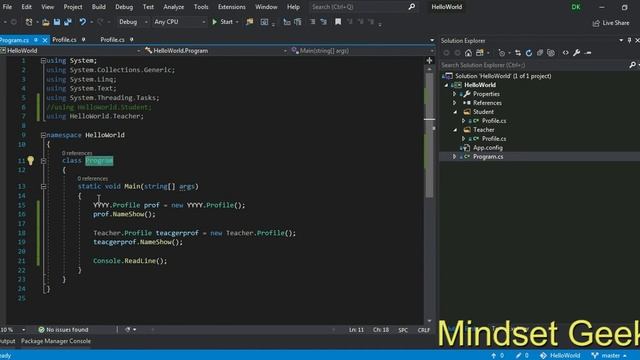Image resolution: width=640 pixels, height=360 pixels.
Task: Click Switch Views icon in Solution Explorer
Action: [480, 53]
